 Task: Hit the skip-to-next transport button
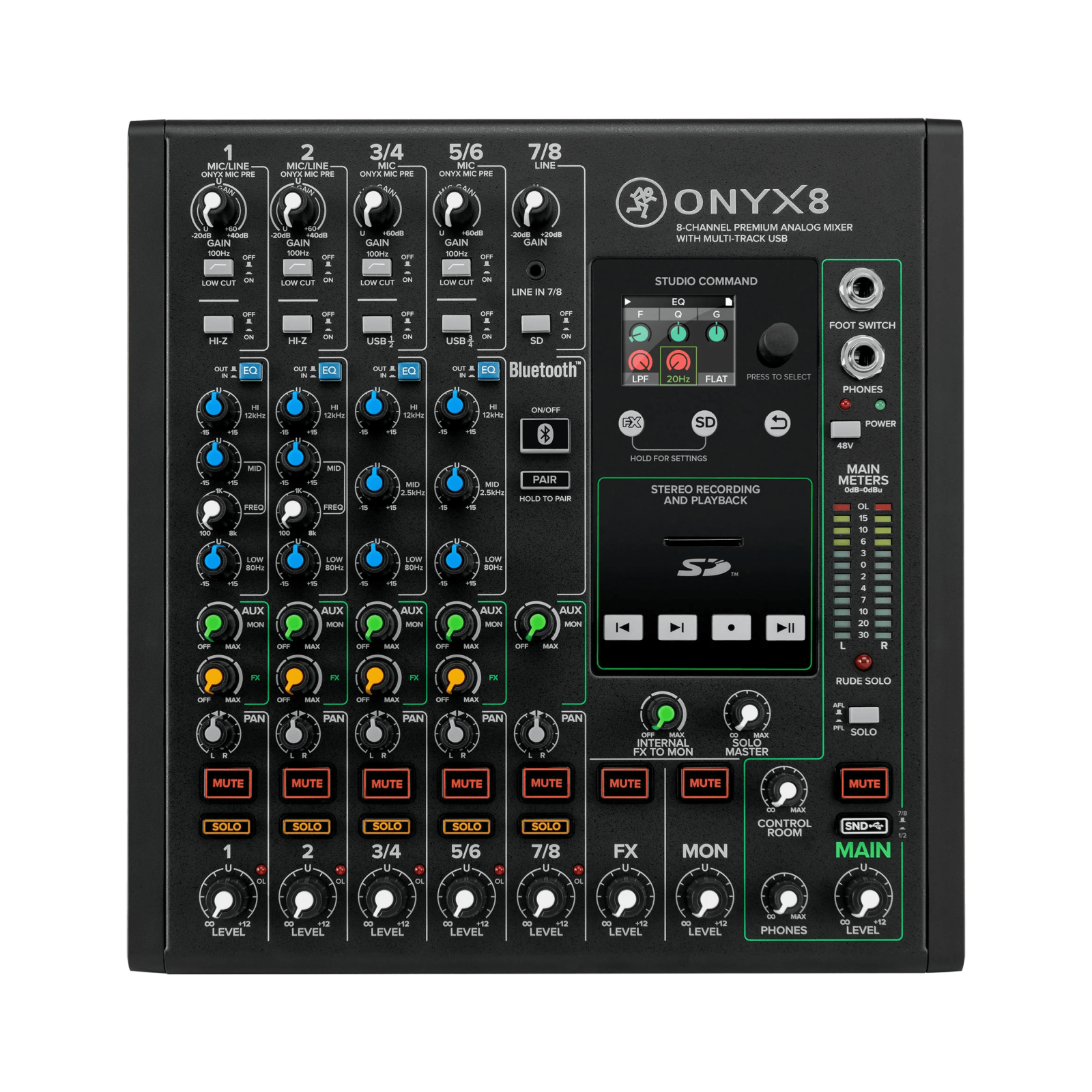click(x=677, y=627)
